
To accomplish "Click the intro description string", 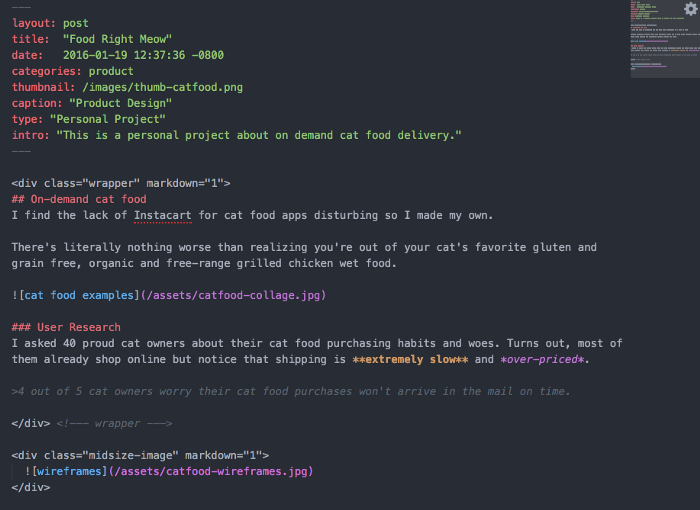I will click(x=260, y=135).
